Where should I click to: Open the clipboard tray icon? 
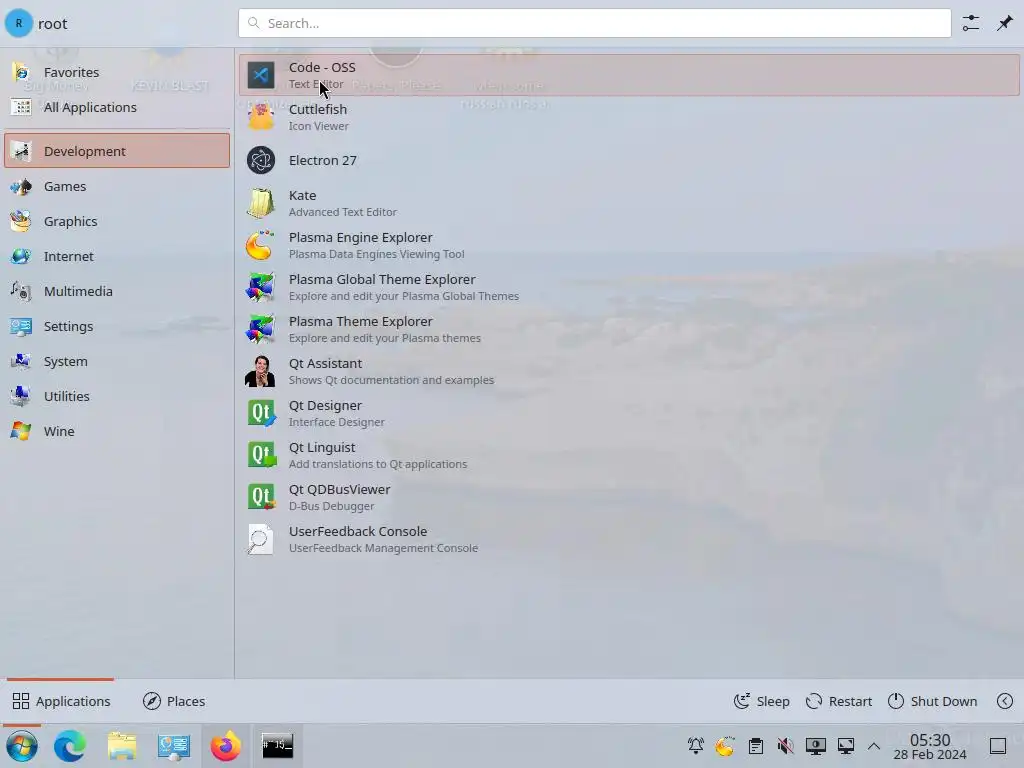[756, 746]
